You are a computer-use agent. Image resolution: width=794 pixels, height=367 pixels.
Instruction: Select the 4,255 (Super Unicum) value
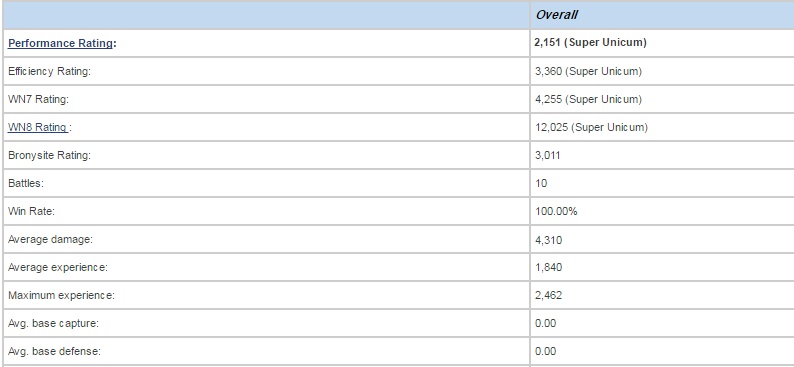pyautogui.click(x=588, y=100)
